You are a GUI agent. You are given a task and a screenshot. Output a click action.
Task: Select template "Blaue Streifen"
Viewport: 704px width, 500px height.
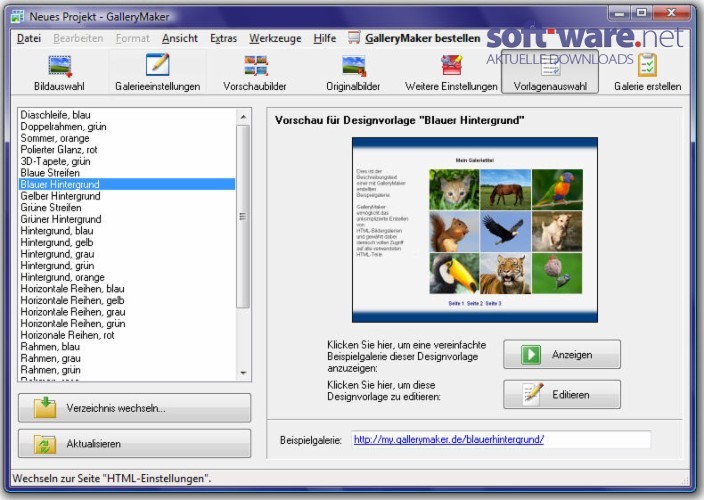127,173
